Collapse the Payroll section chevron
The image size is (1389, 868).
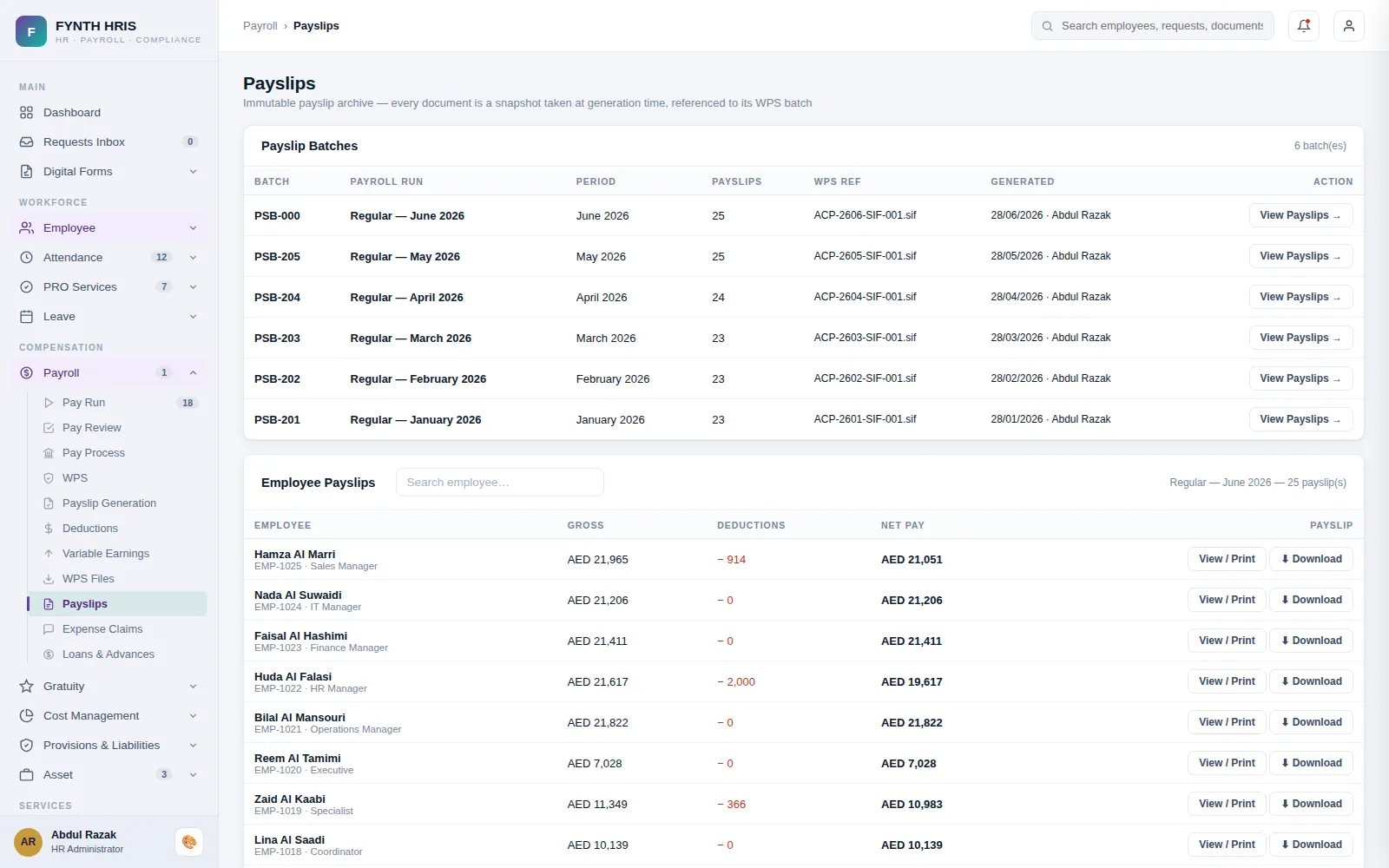click(x=193, y=373)
